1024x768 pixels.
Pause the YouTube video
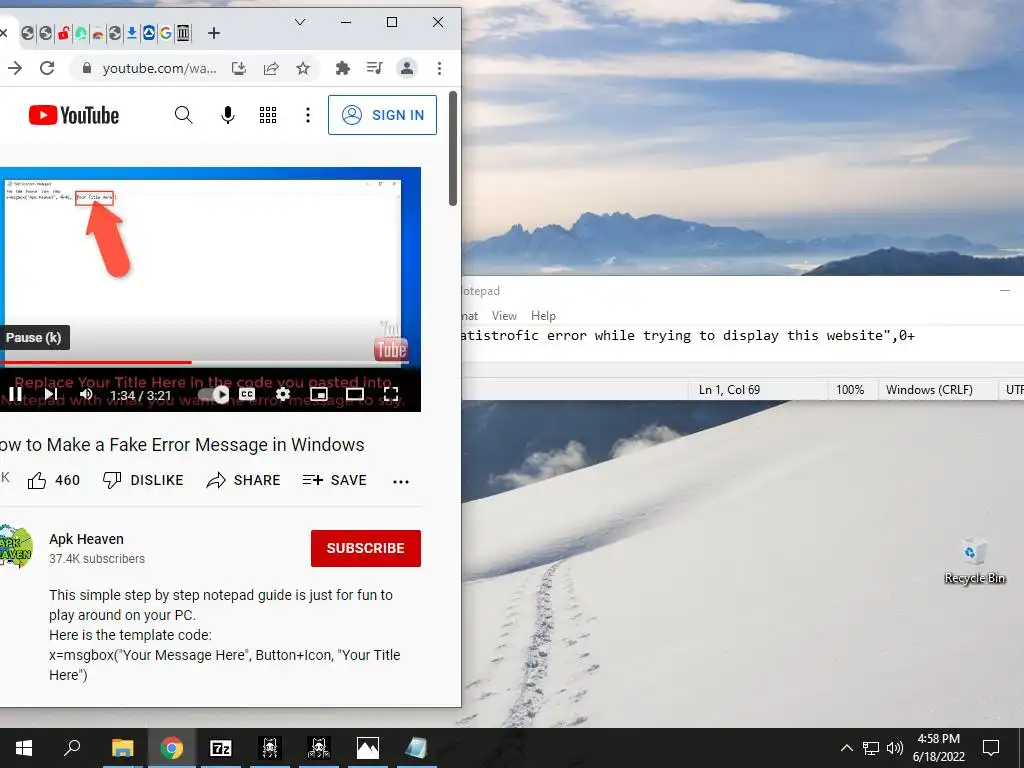(x=15, y=394)
